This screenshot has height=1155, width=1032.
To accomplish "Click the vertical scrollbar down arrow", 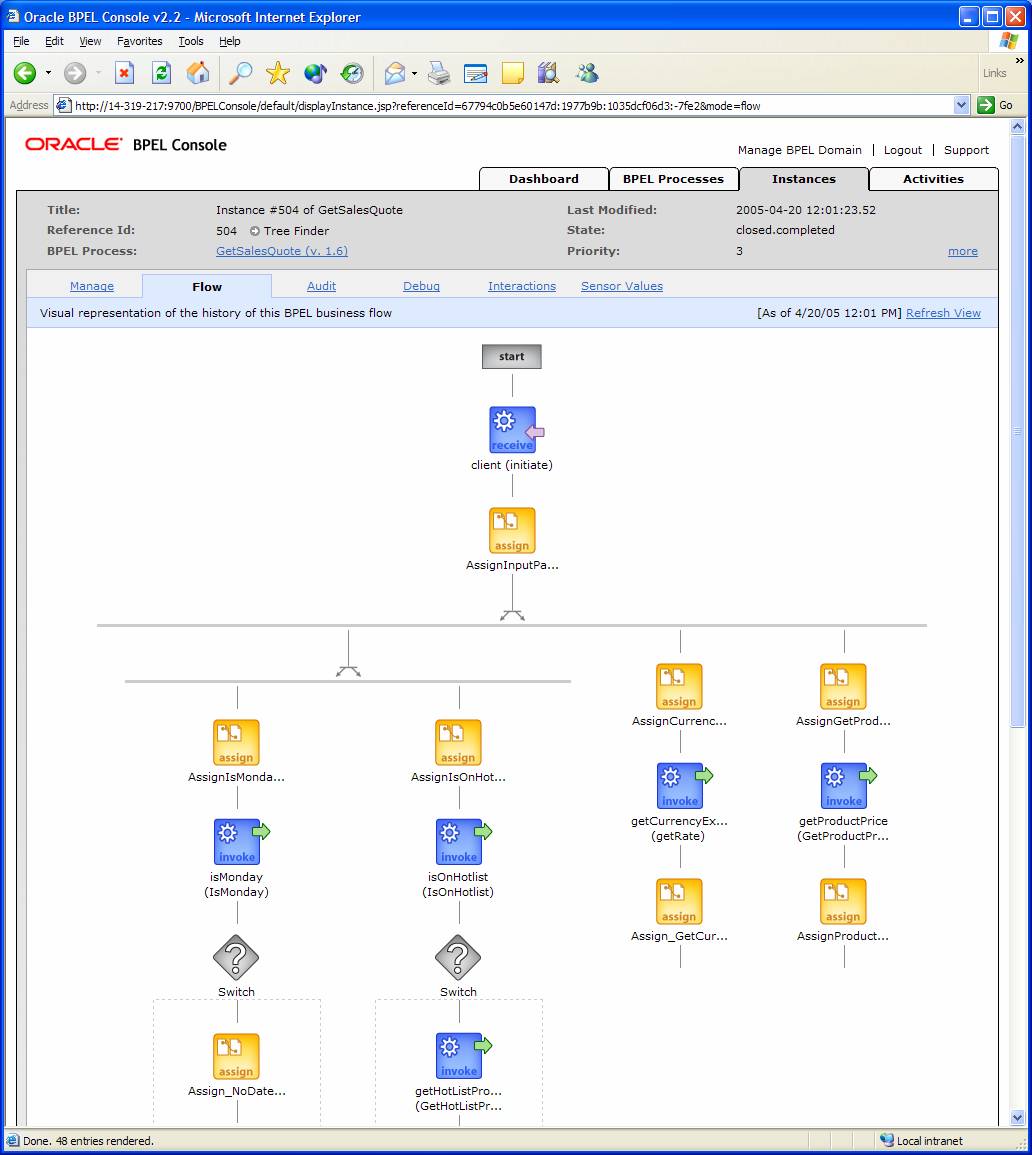I will click(1018, 1117).
